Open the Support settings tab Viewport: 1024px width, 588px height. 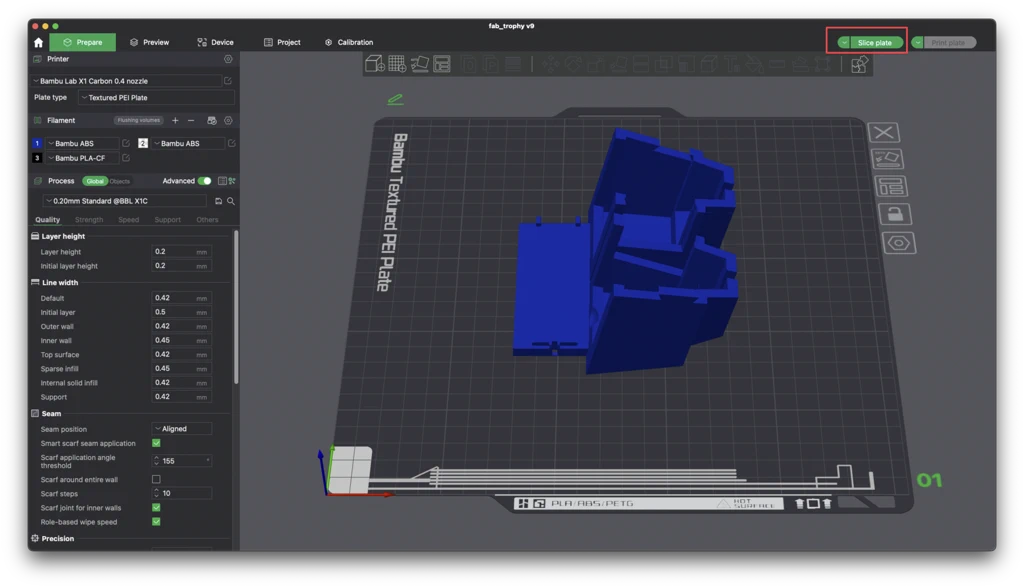(167, 220)
